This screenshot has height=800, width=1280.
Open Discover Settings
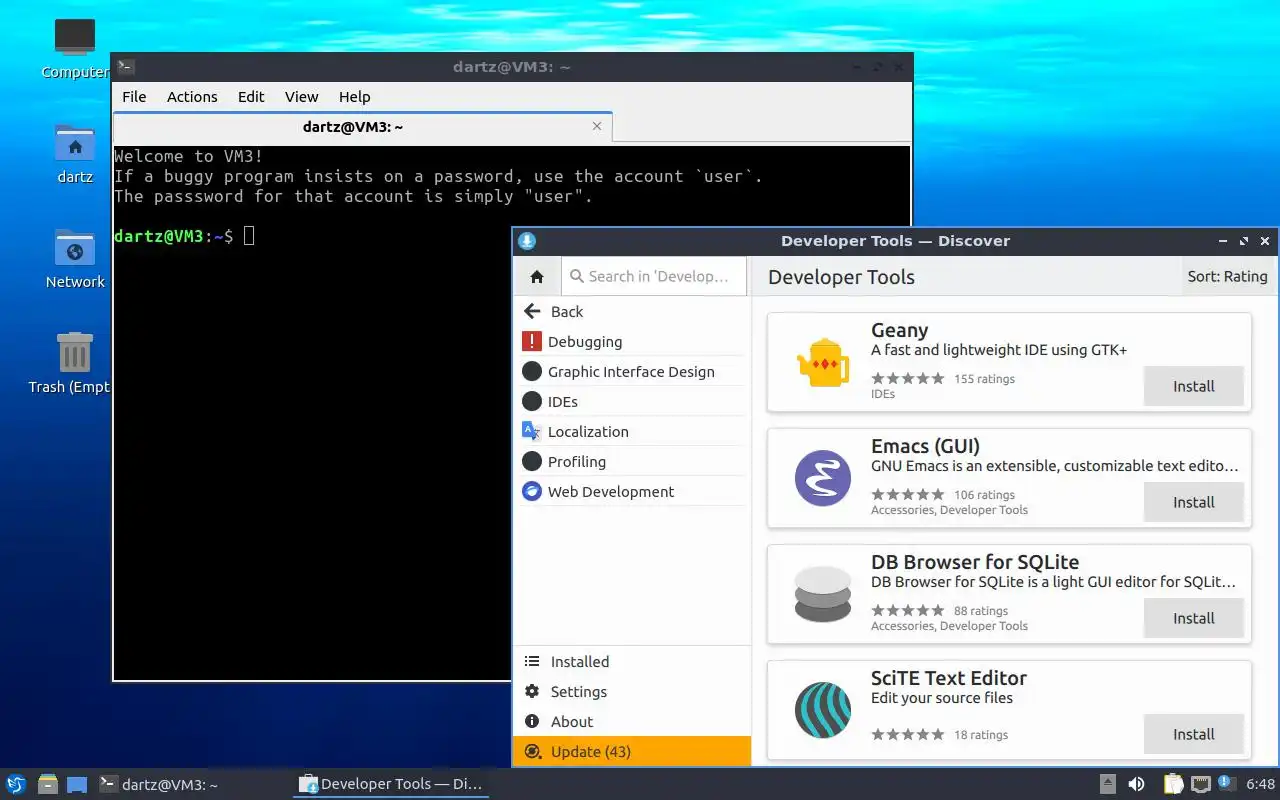[632, 691]
